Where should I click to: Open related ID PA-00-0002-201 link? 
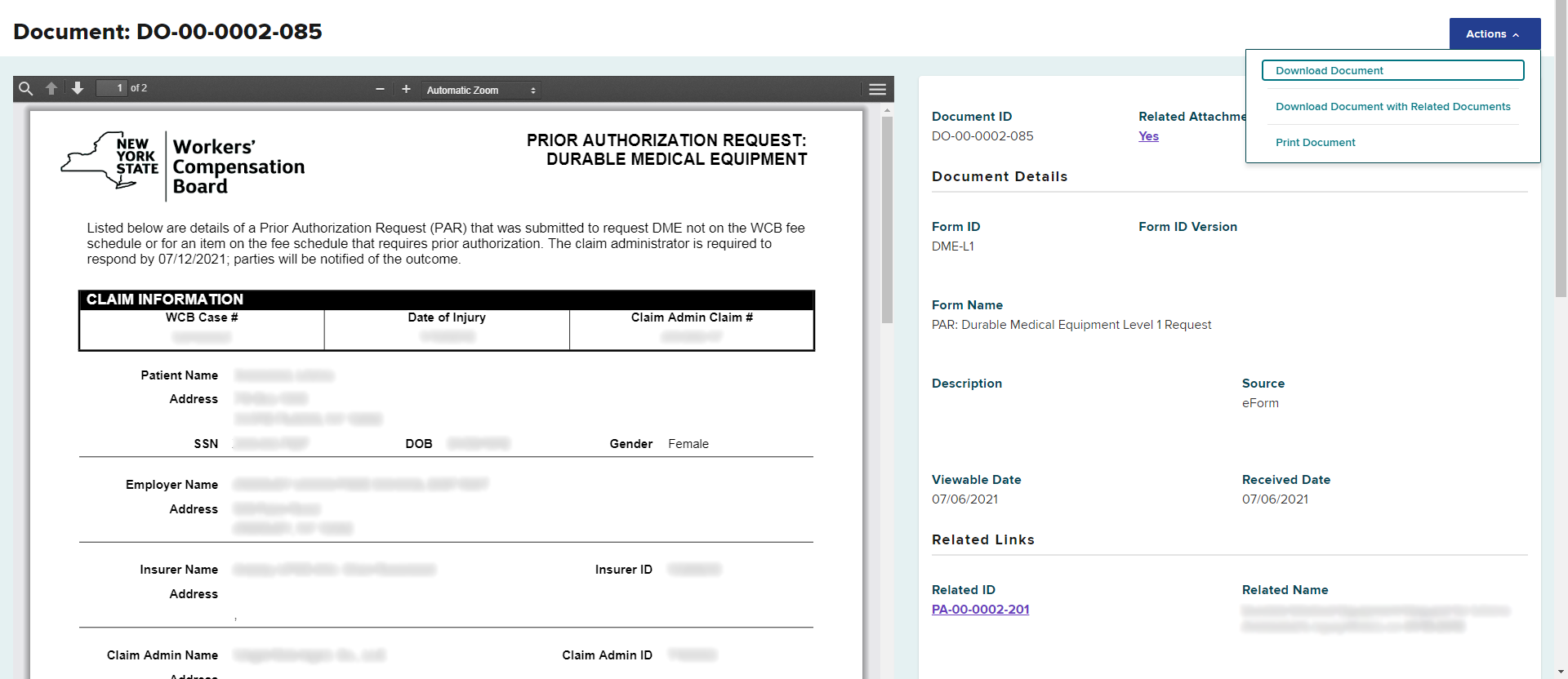click(980, 610)
